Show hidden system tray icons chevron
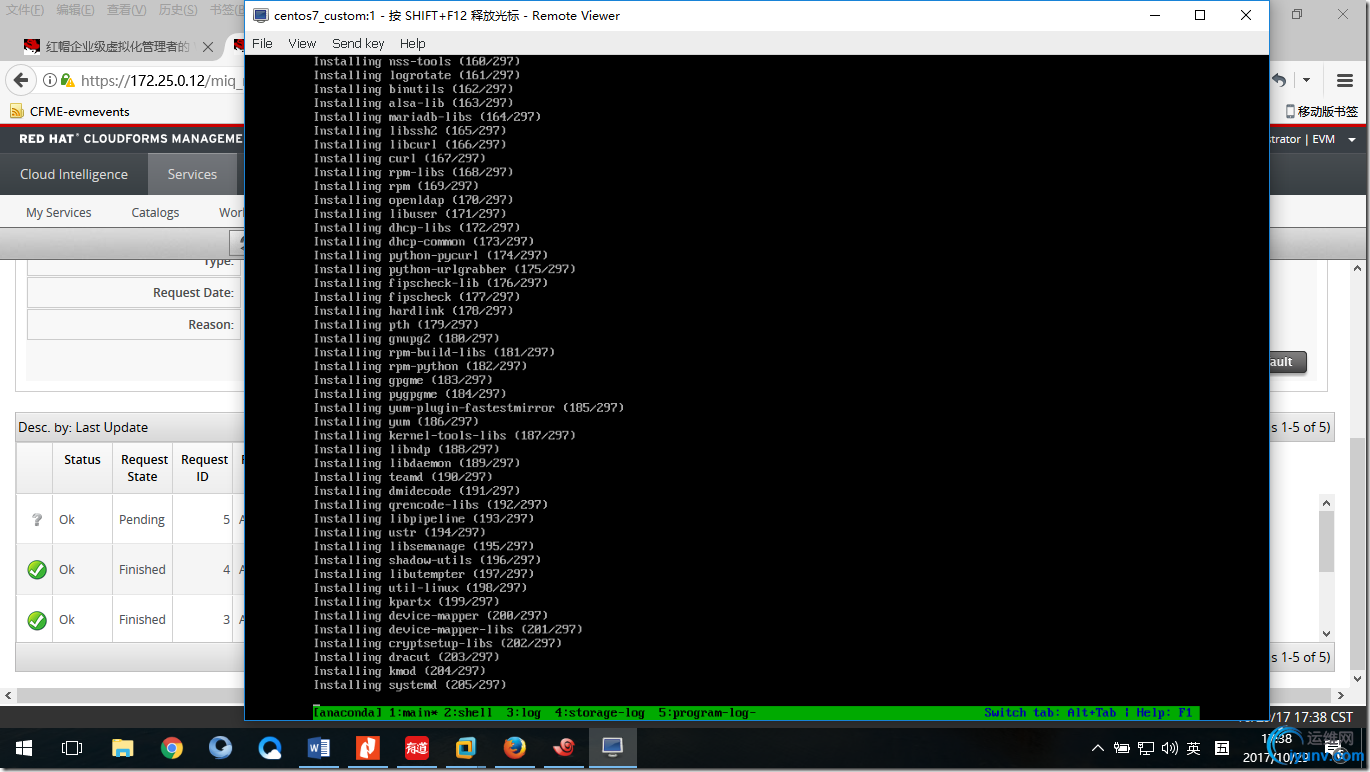 (x=1099, y=748)
